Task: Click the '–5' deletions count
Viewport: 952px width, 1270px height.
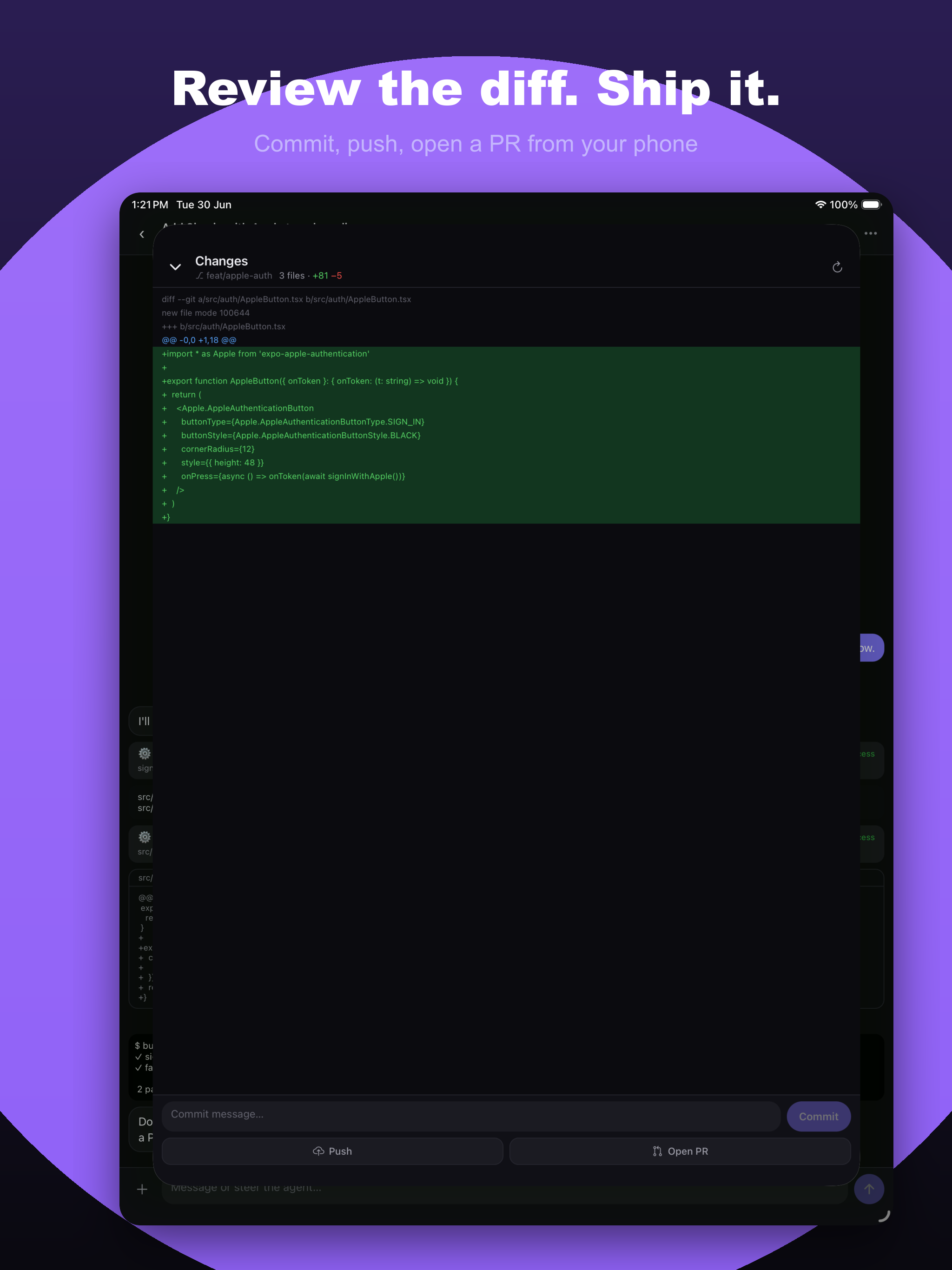Action: [x=337, y=276]
